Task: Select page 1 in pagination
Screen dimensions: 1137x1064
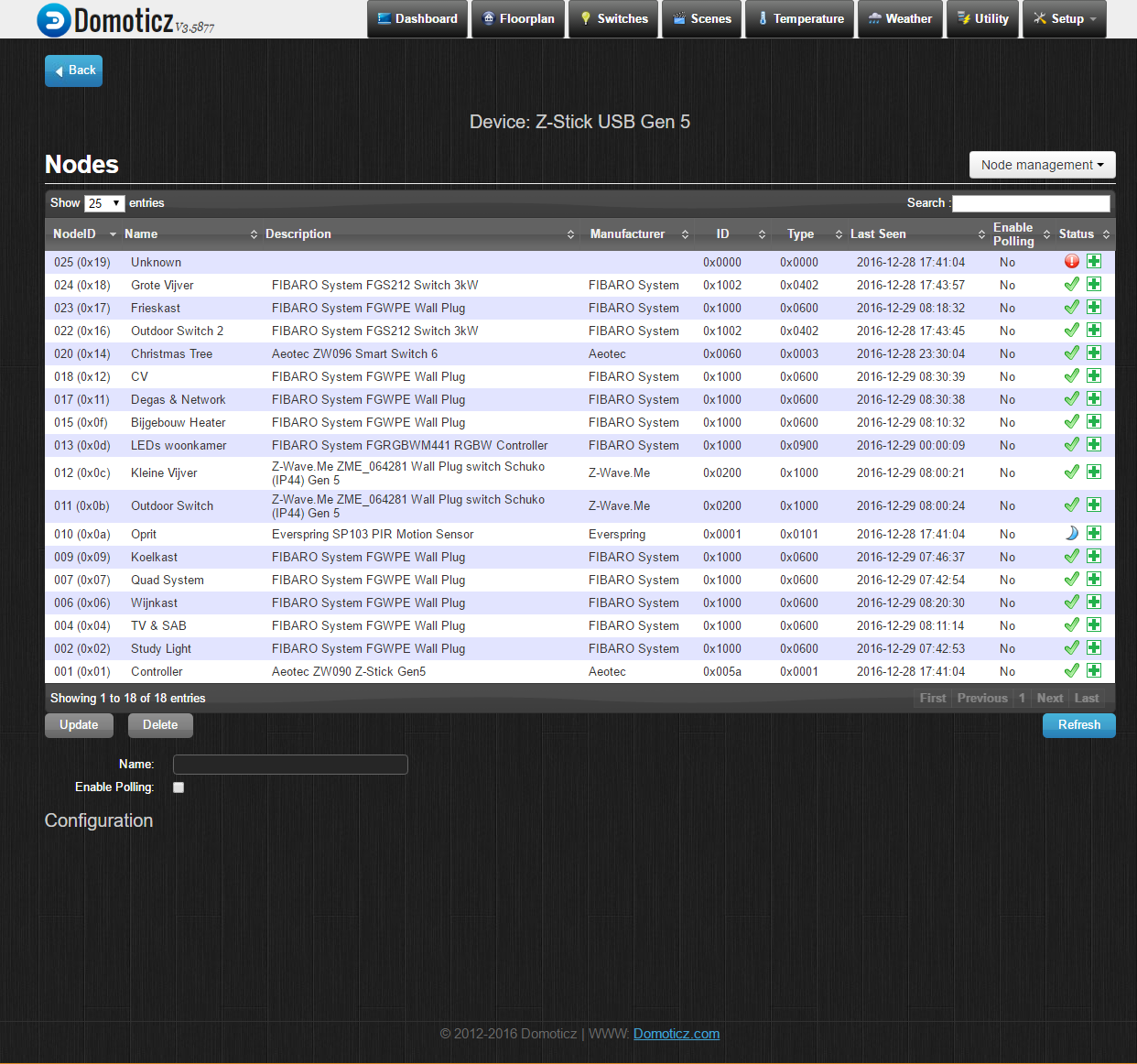Action: point(1022,699)
